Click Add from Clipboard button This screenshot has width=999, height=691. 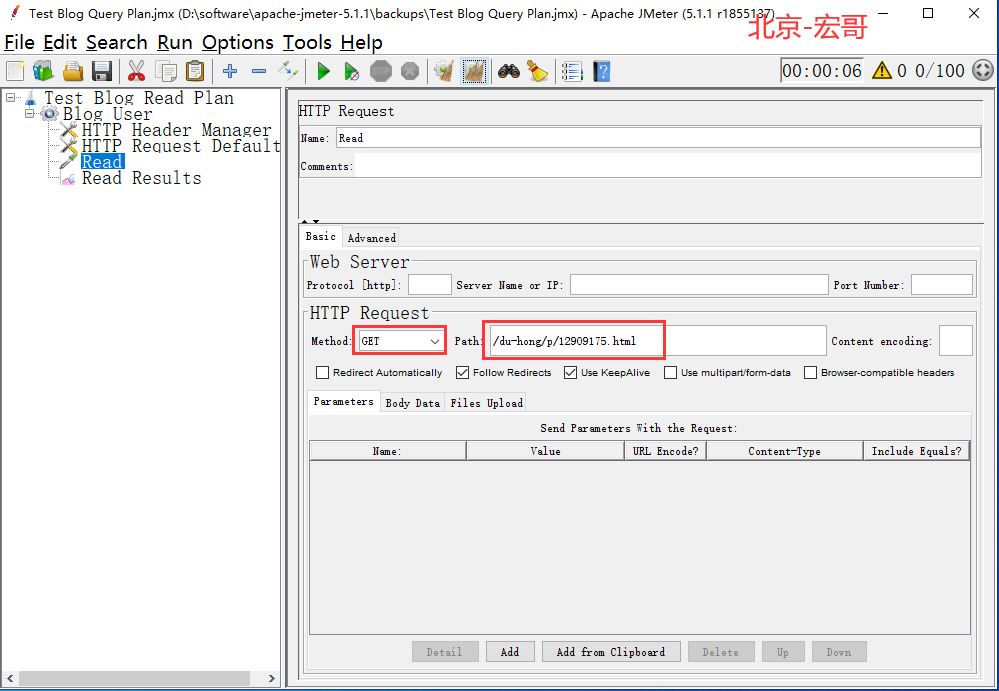click(x=611, y=652)
